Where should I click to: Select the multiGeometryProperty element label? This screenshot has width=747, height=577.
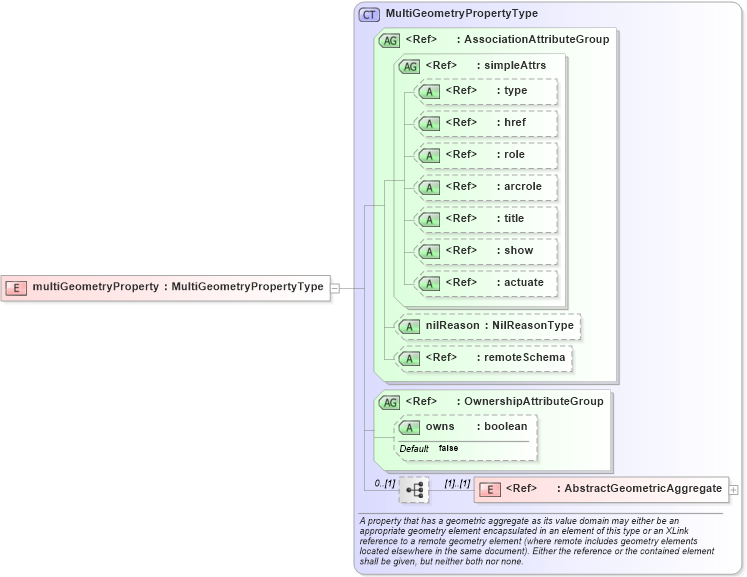178,286
